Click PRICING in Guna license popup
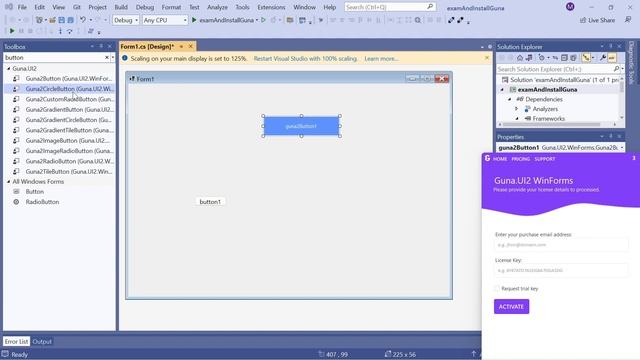This screenshot has height=360, width=640. pos(520,159)
